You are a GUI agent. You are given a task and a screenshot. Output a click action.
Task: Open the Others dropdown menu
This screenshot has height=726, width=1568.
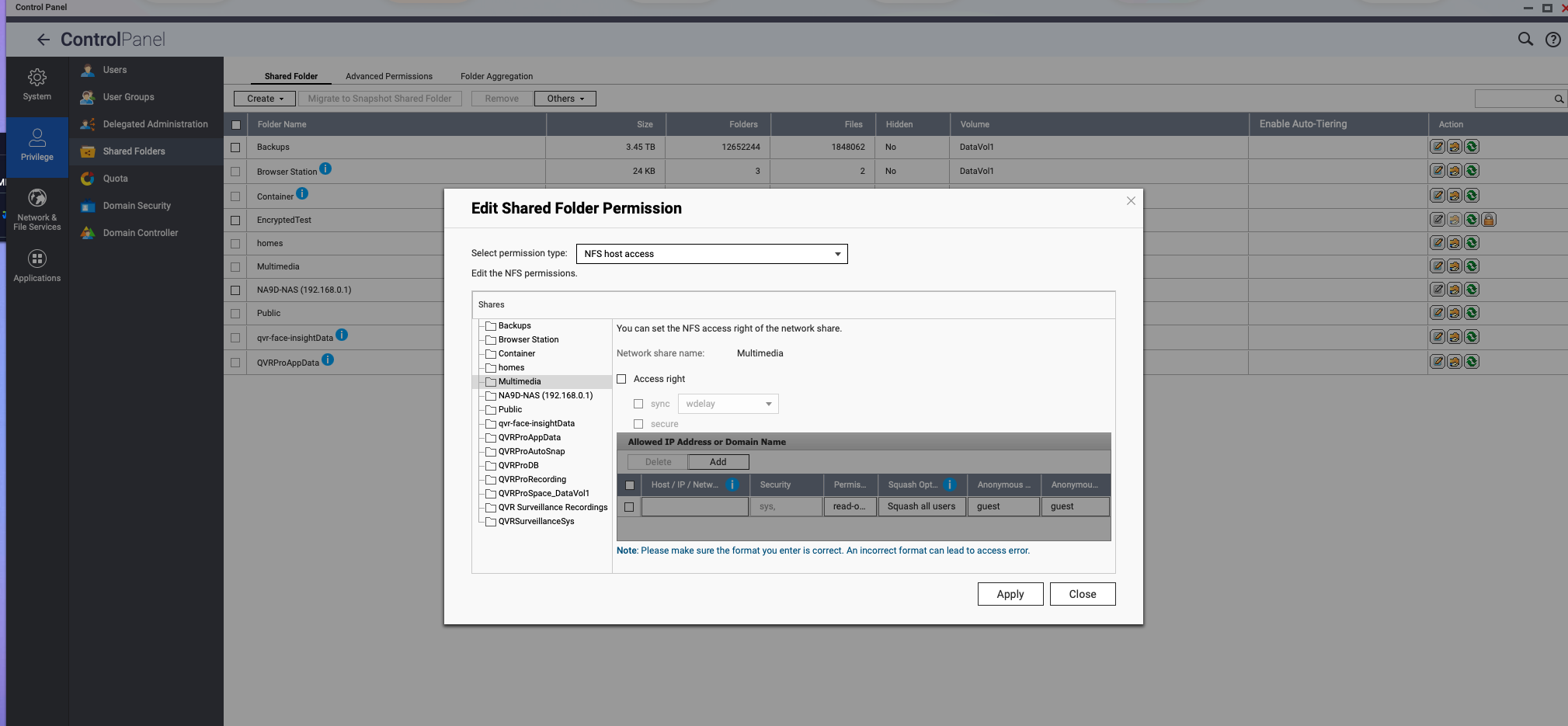pos(565,99)
